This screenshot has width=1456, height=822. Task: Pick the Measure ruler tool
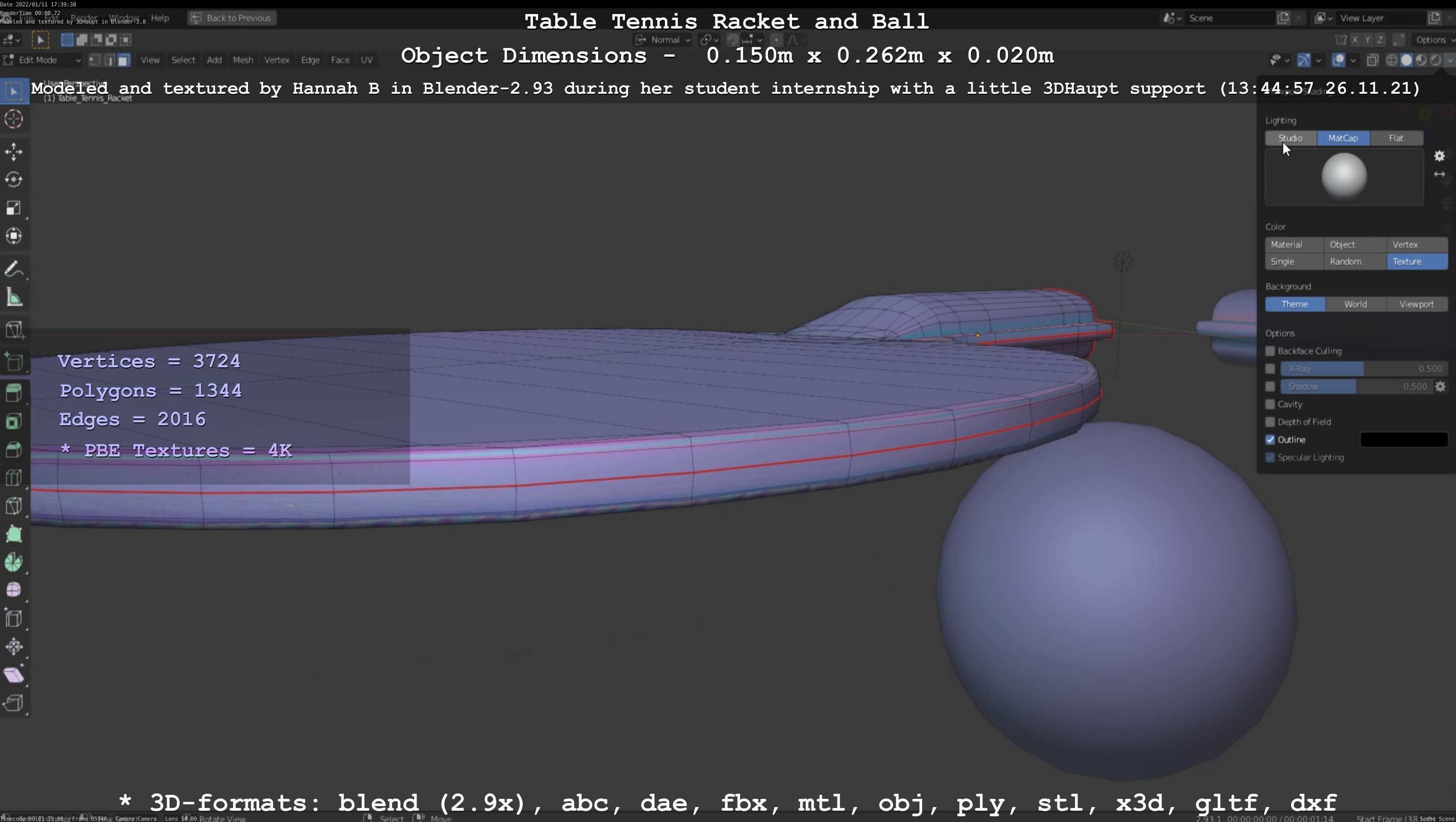pyautogui.click(x=14, y=298)
